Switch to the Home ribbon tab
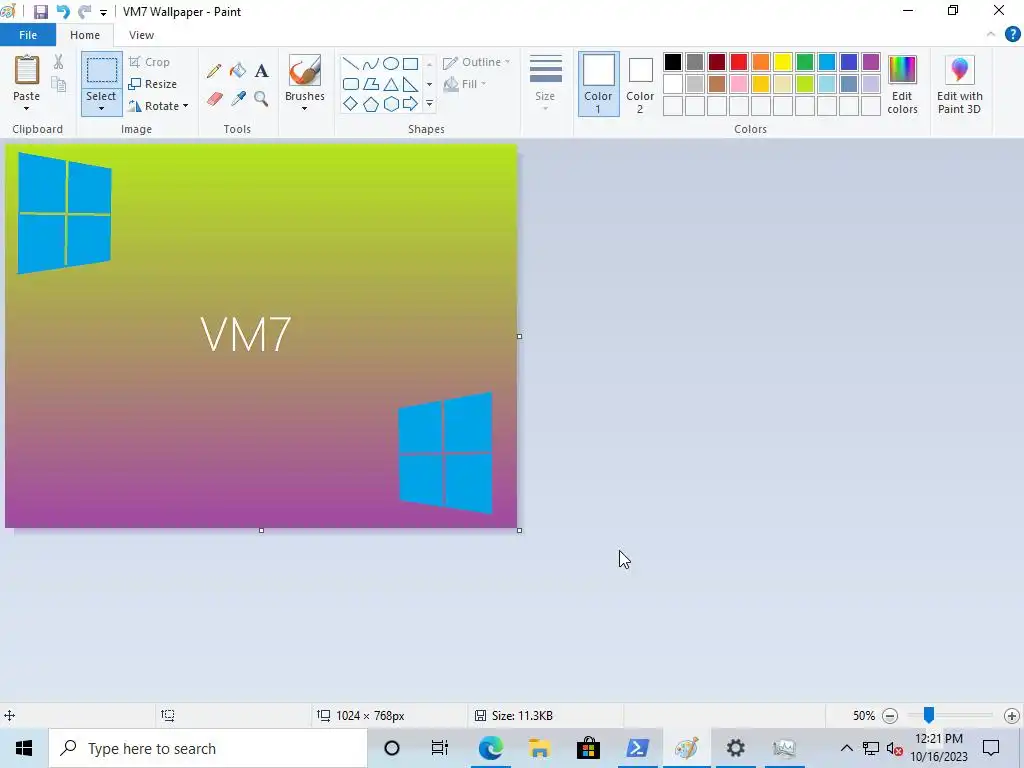Screen dimensions: 1024x768 coord(85,35)
